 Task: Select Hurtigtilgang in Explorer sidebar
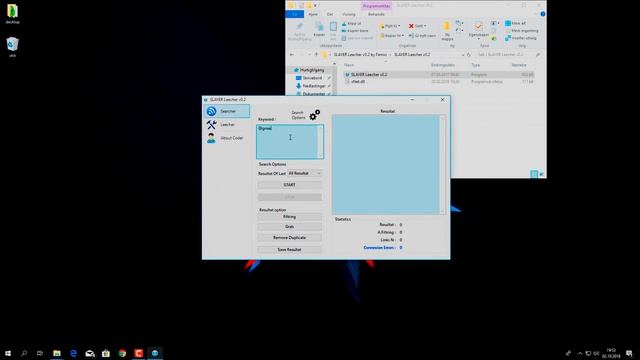tap(309, 70)
